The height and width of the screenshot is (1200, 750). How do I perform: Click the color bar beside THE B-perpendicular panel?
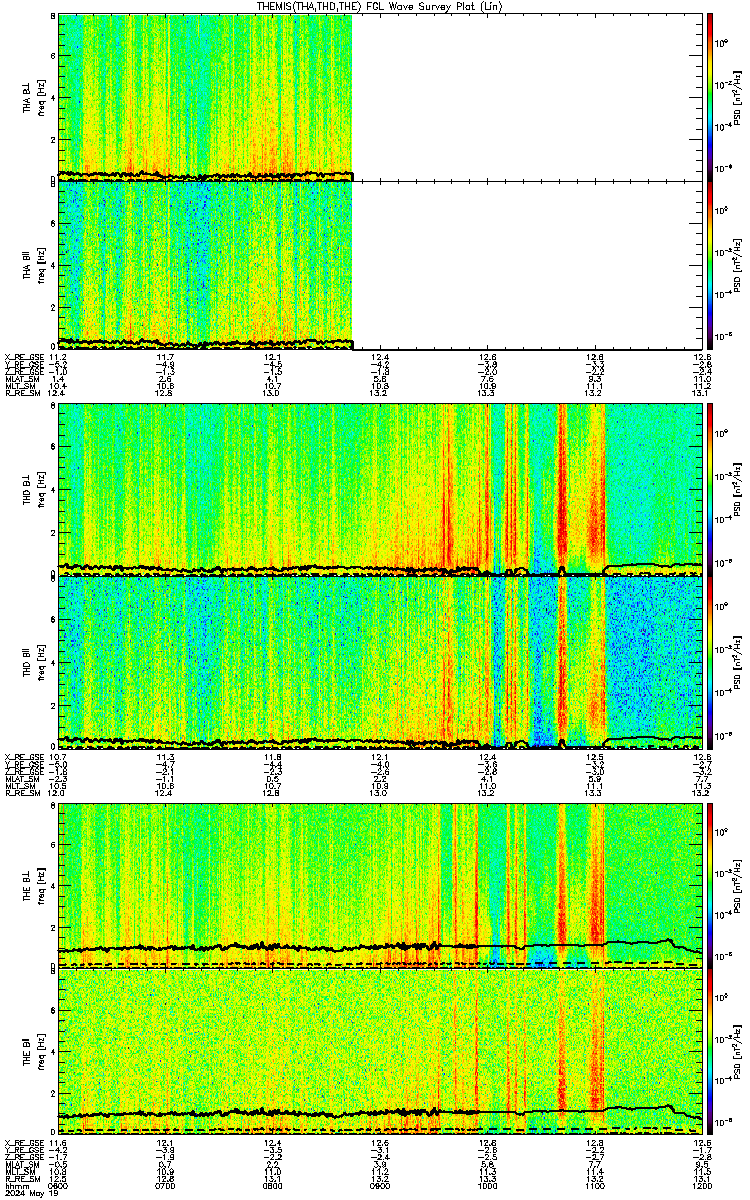[x=710, y=885]
